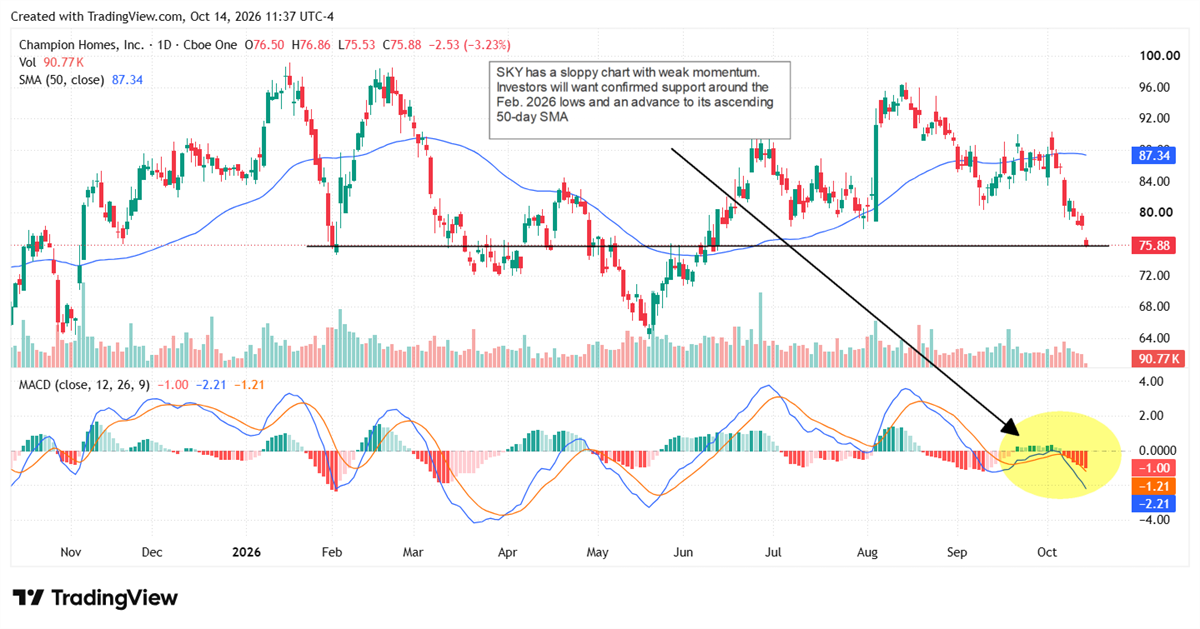Click the 0.0000 MACD axis label
Screen dimensions: 1200x629
pyautogui.click(x=1155, y=451)
